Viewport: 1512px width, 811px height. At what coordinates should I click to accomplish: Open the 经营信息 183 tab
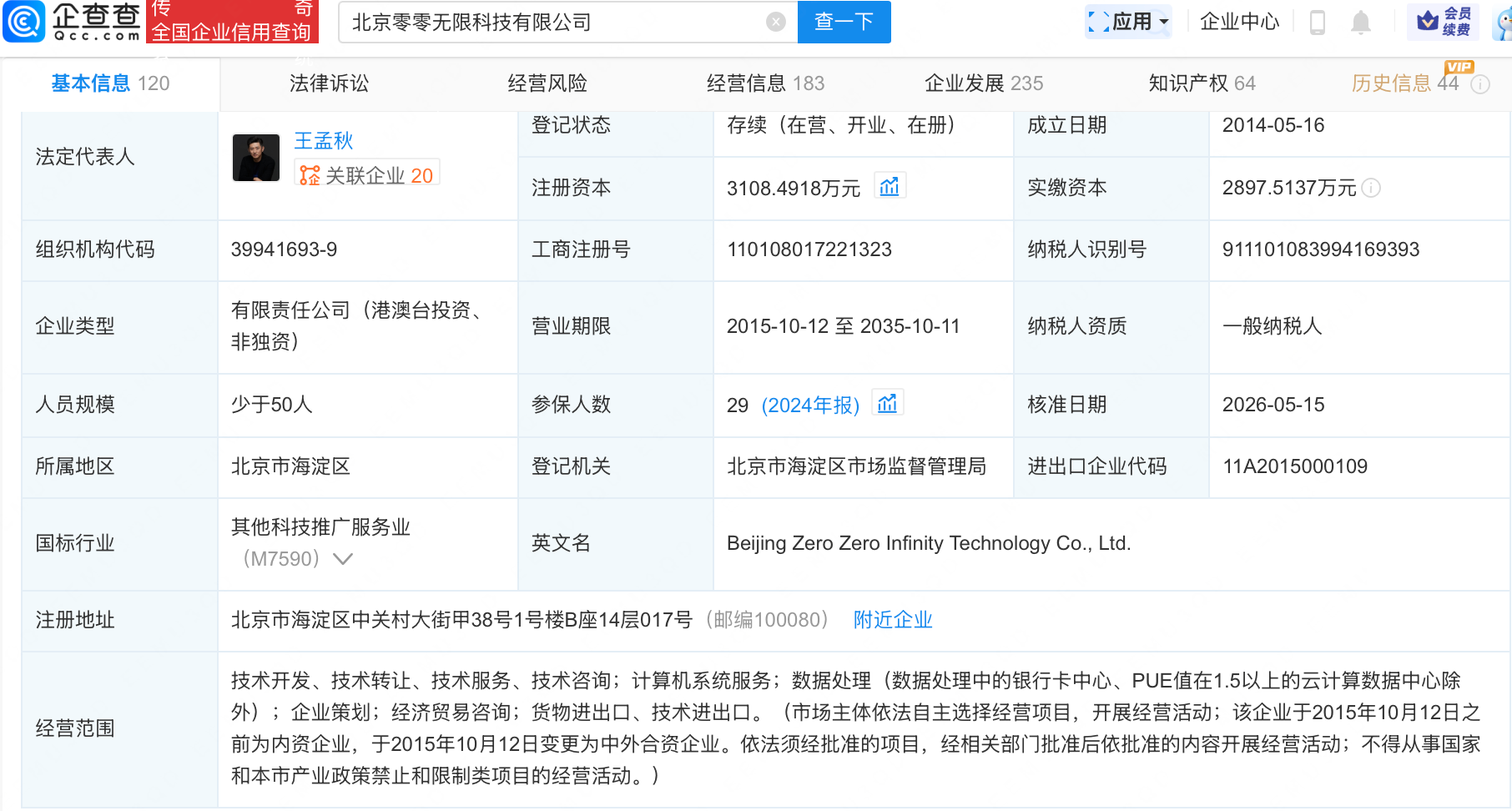coord(765,83)
